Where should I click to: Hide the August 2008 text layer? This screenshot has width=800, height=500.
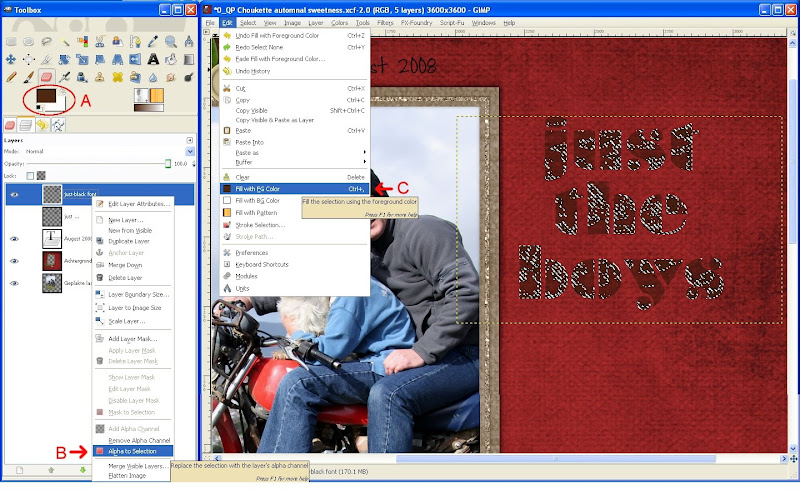pos(14,239)
